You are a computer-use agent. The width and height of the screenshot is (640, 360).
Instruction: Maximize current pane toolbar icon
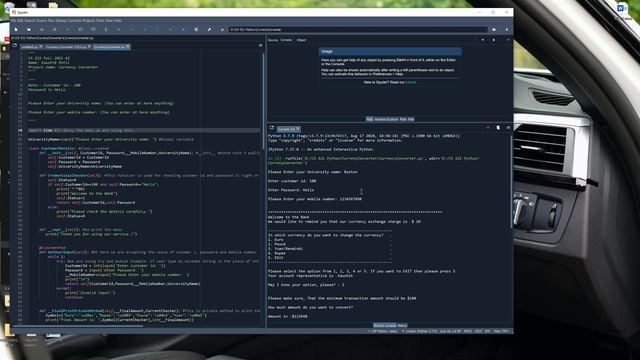click(196, 29)
